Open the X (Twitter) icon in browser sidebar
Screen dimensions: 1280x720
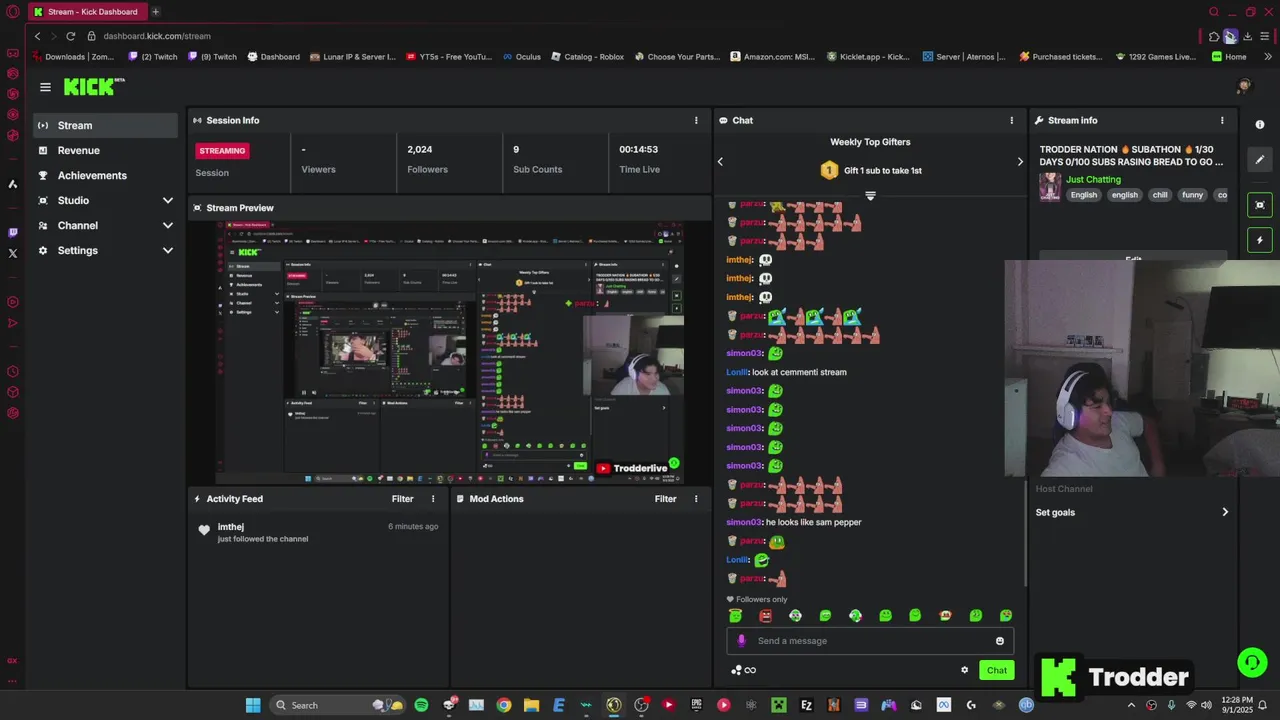click(13, 254)
